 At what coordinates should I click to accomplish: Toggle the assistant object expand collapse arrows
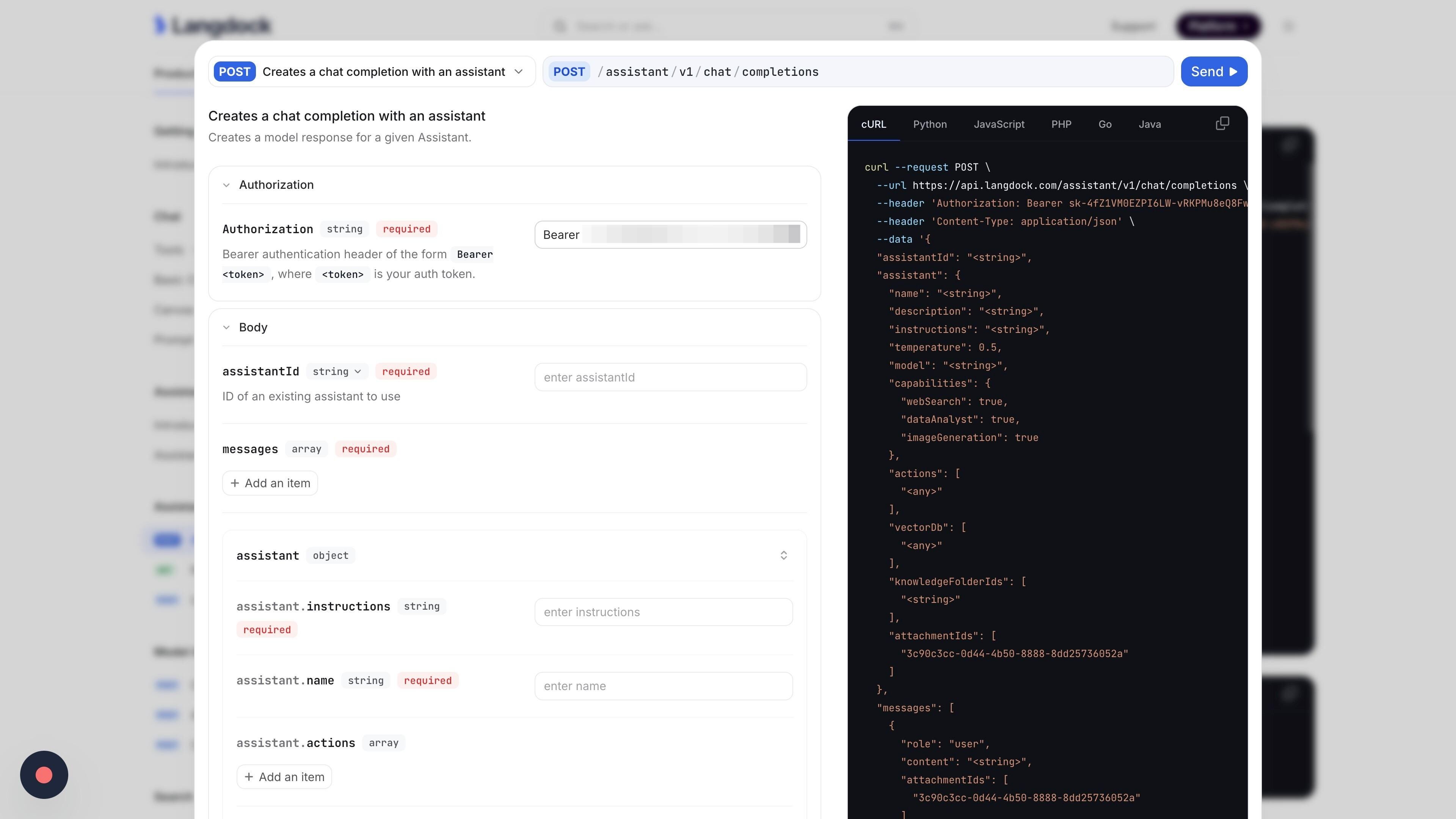click(x=783, y=555)
